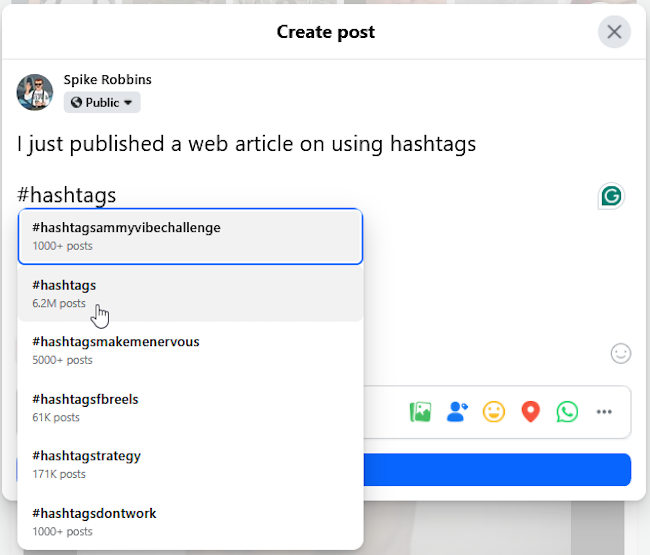
Task: Close the Create post dialog
Action: click(614, 32)
